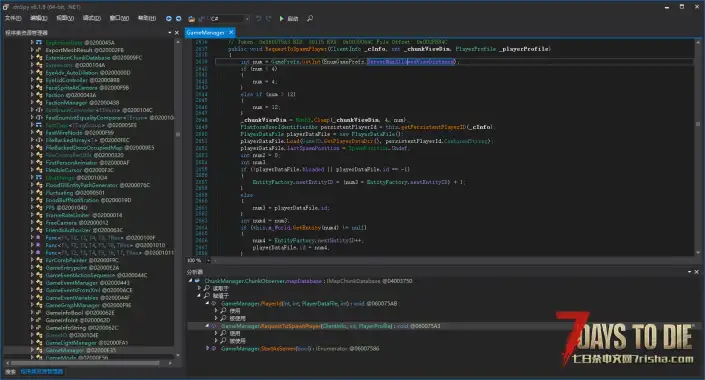This screenshot has width=705, height=380.
Task: Select FileBackedDecoOccupiedMap in the tree
Action: coord(100,148)
